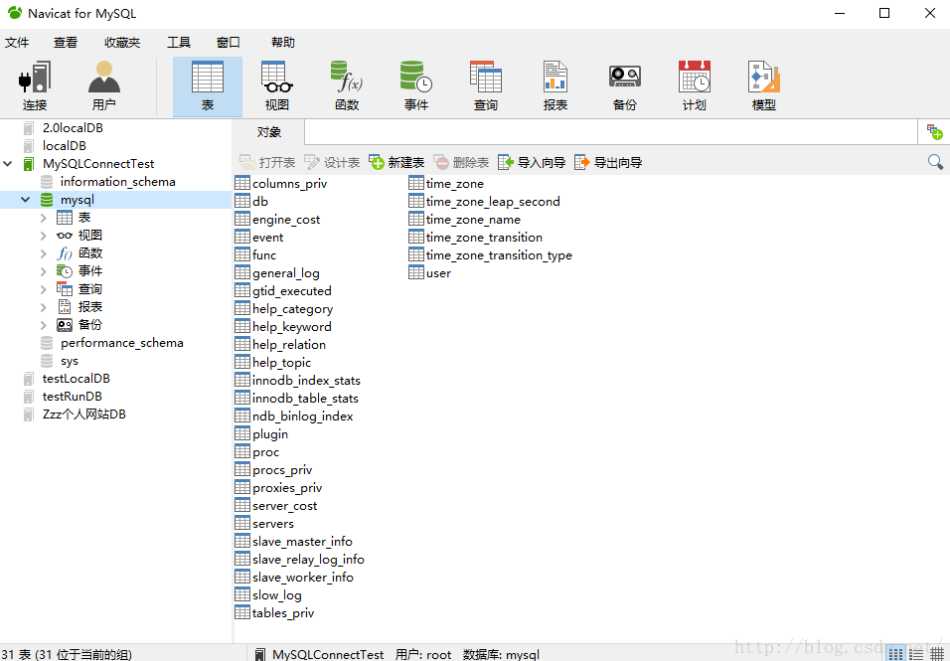The width and height of the screenshot is (950, 661).
Task: Open the 窗口 menu
Action: (x=228, y=42)
